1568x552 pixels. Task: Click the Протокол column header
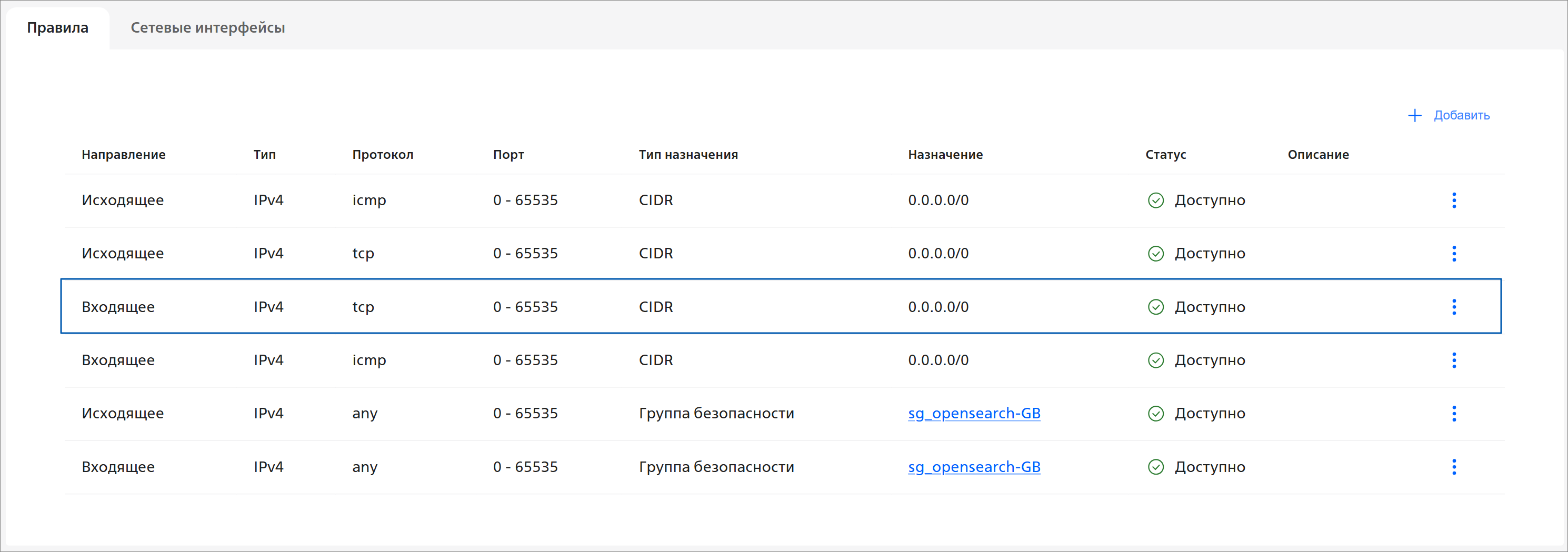[382, 155]
